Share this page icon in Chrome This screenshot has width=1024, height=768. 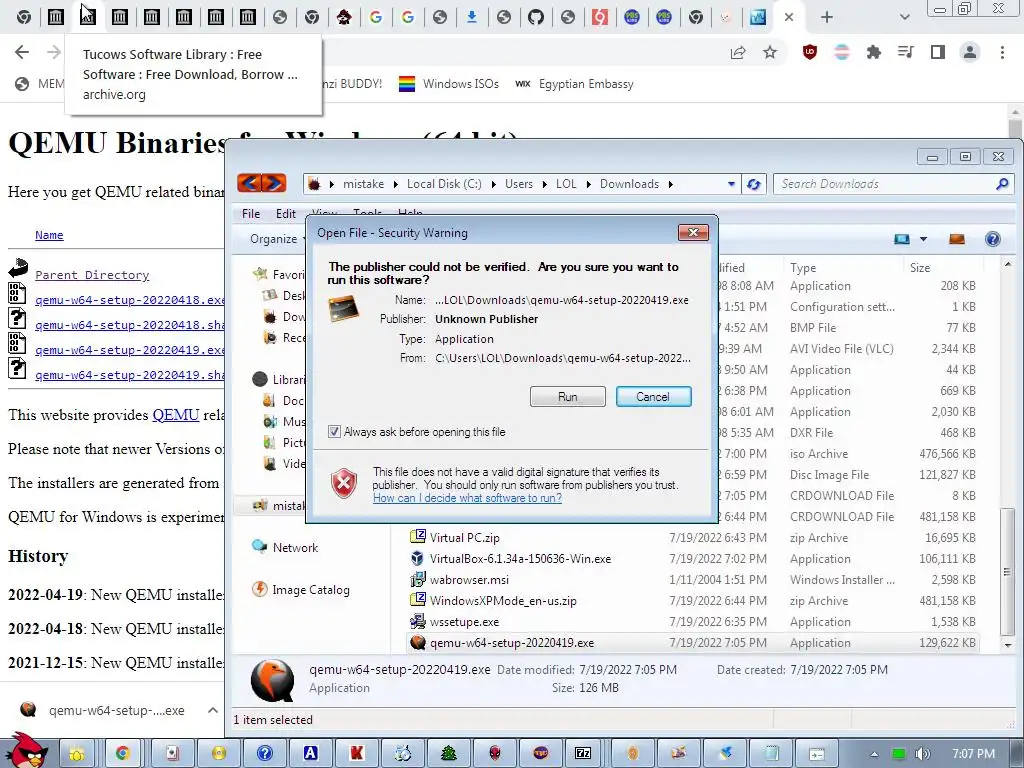738,52
